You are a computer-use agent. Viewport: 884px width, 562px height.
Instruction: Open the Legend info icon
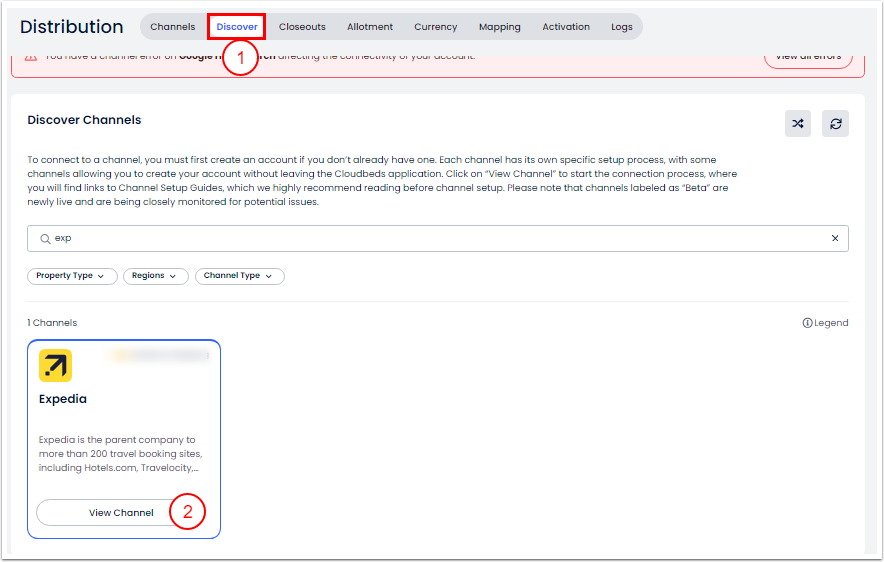[807, 323]
